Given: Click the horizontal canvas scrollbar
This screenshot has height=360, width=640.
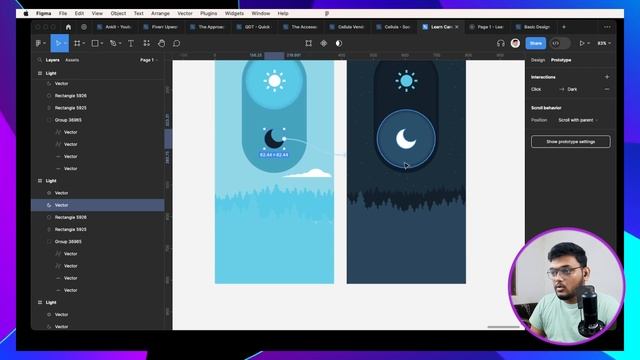Looking at the screenshot, I should coord(504,327).
